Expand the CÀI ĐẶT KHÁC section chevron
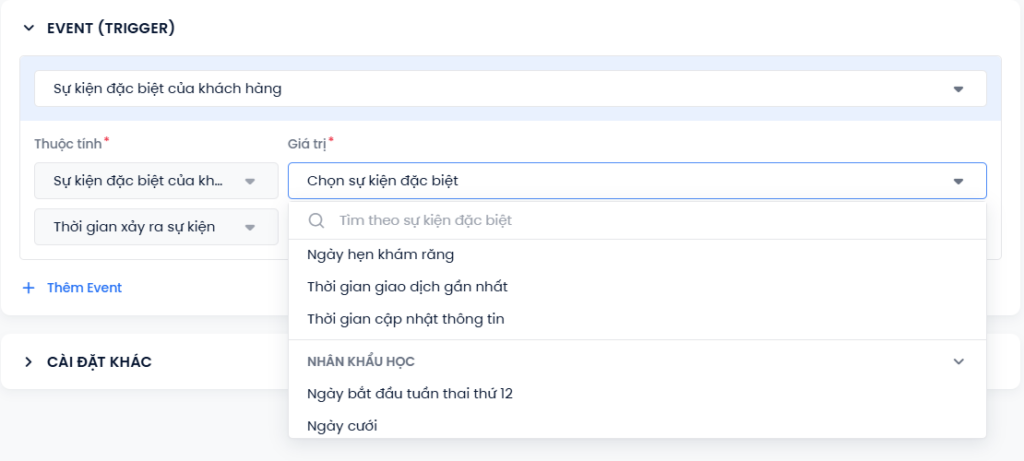The image size is (1024, 461). click(28, 362)
